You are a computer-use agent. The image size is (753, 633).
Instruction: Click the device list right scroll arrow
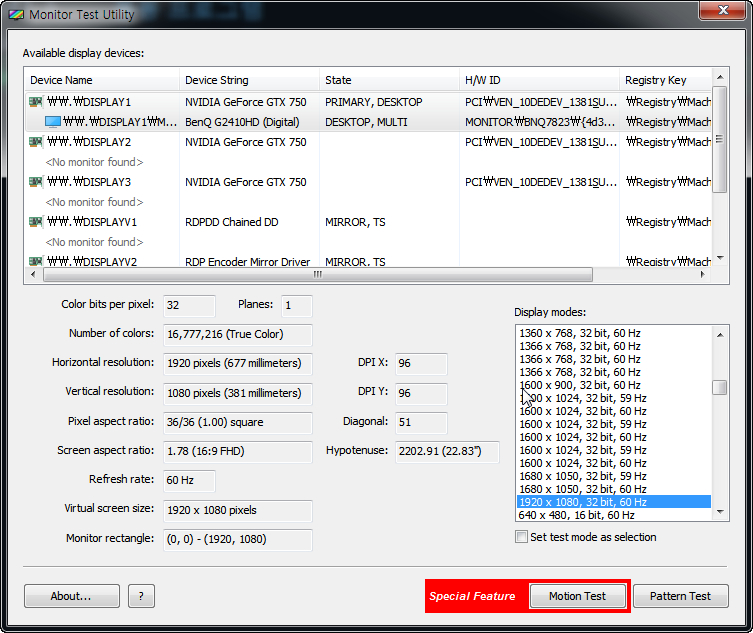click(x=703, y=274)
